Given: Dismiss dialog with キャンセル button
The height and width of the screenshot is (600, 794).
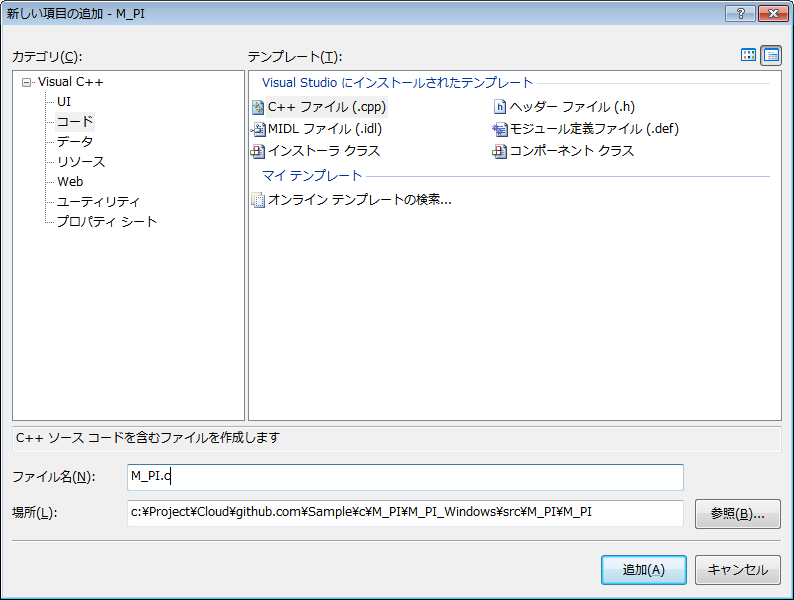Looking at the screenshot, I should (738, 570).
